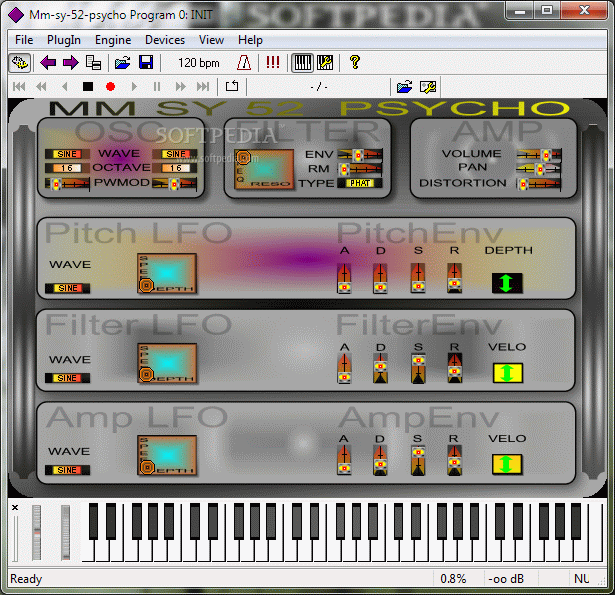Adjust AMP DISTORTION slider
Image resolution: width=615 pixels, height=595 pixels.
tap(539, 184)
